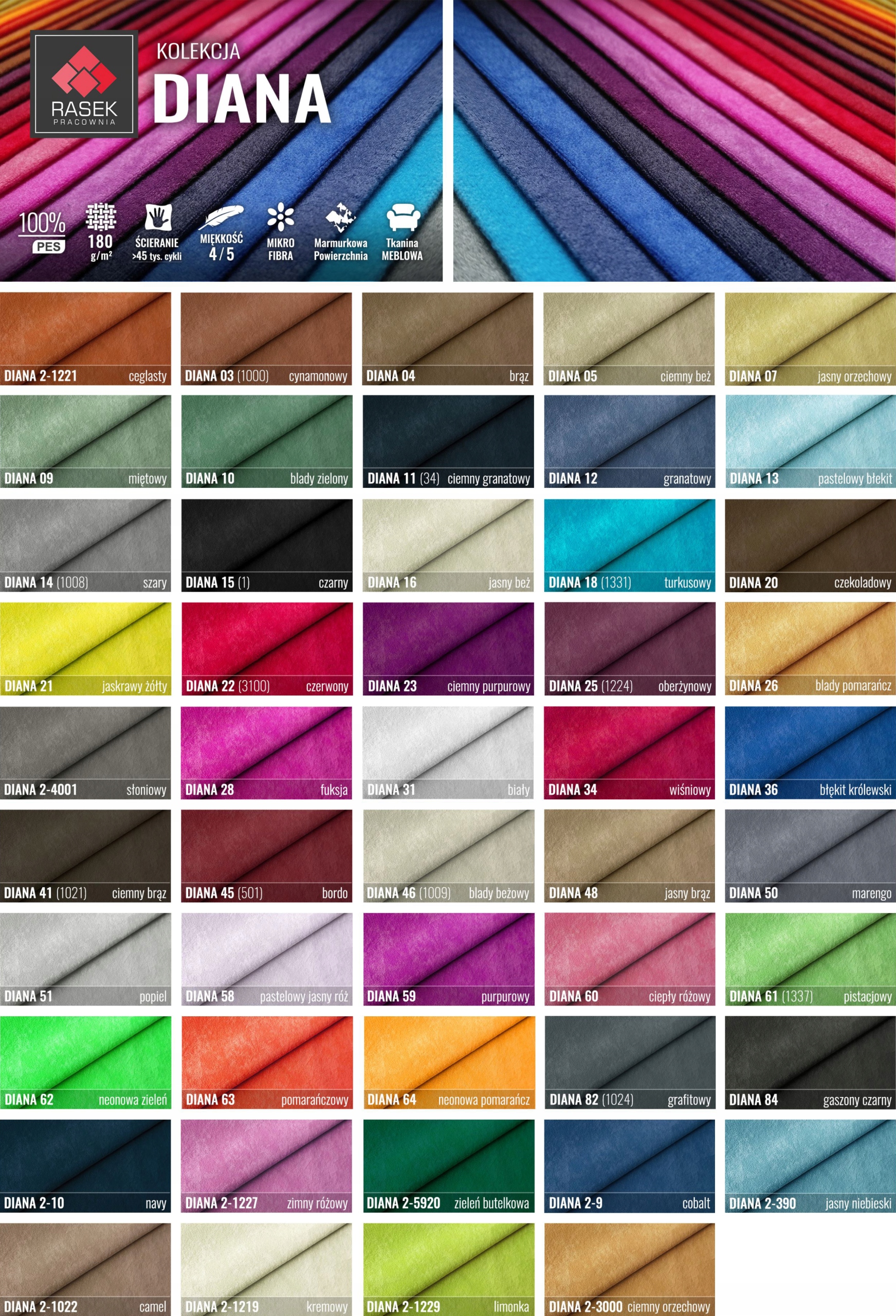Choose the DIANA 2-4001 słoniowy swatch
Viewport: 896px width, 1316px height.
coord(85,753)
